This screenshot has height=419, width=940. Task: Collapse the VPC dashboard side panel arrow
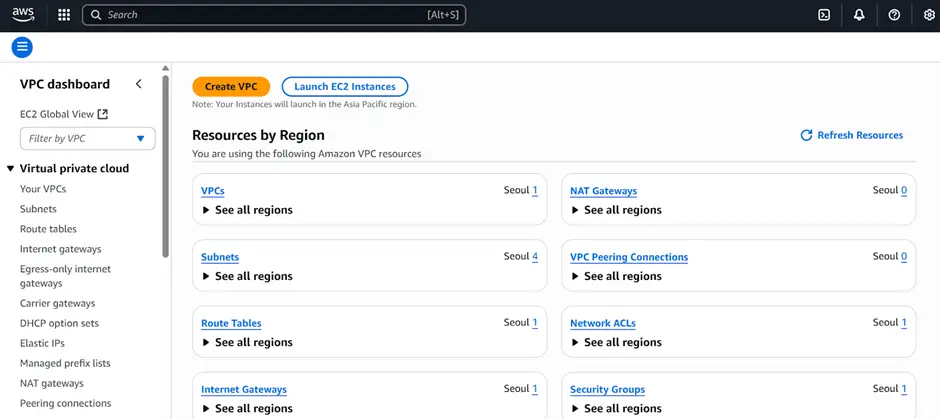click(138, 84)
